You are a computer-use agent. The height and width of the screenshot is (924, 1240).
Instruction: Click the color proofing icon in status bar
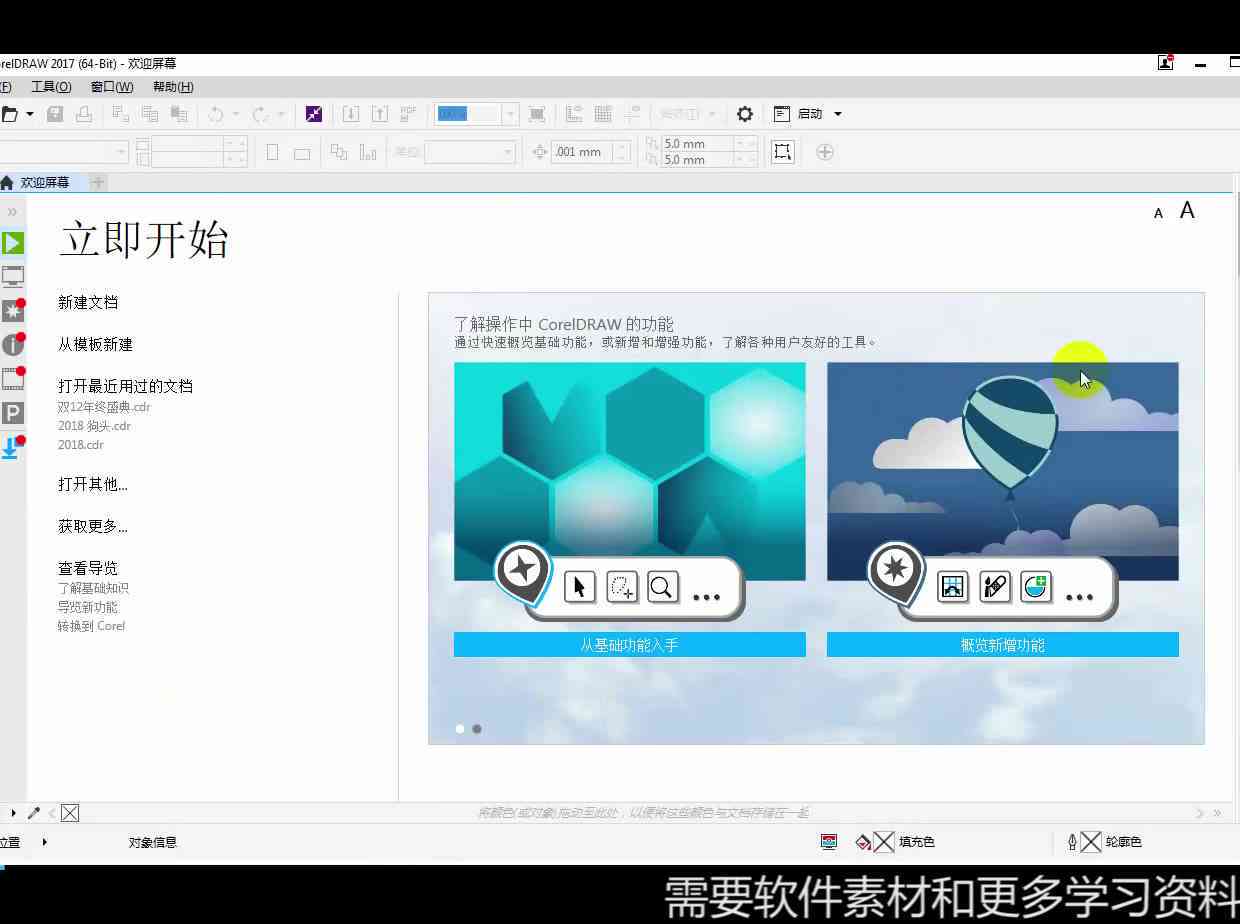point(828,842)
